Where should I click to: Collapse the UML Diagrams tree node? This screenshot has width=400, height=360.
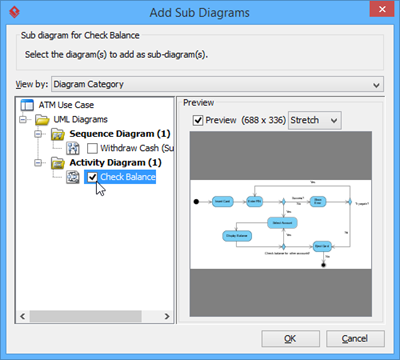(23, 119)
